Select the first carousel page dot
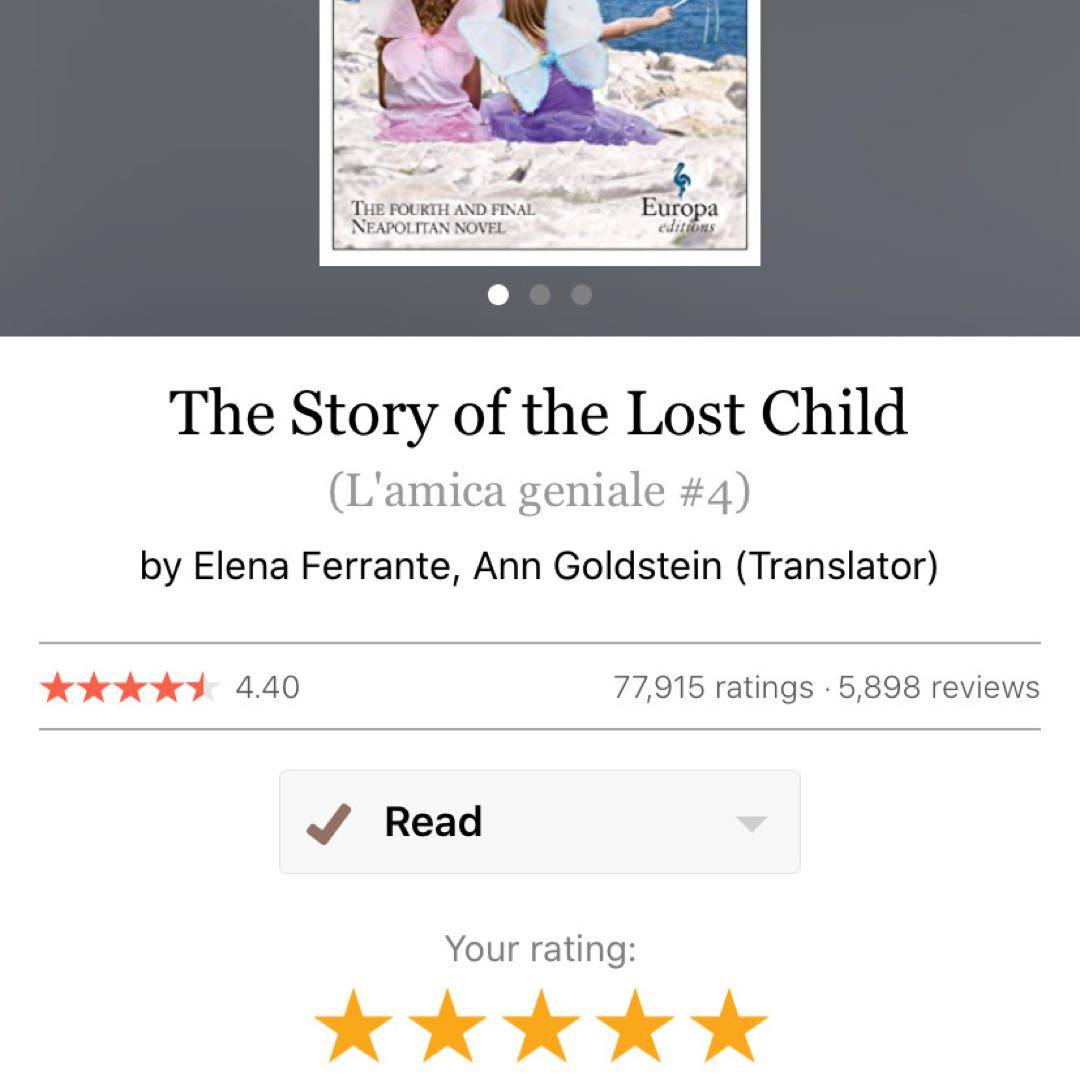 (498, 295)
